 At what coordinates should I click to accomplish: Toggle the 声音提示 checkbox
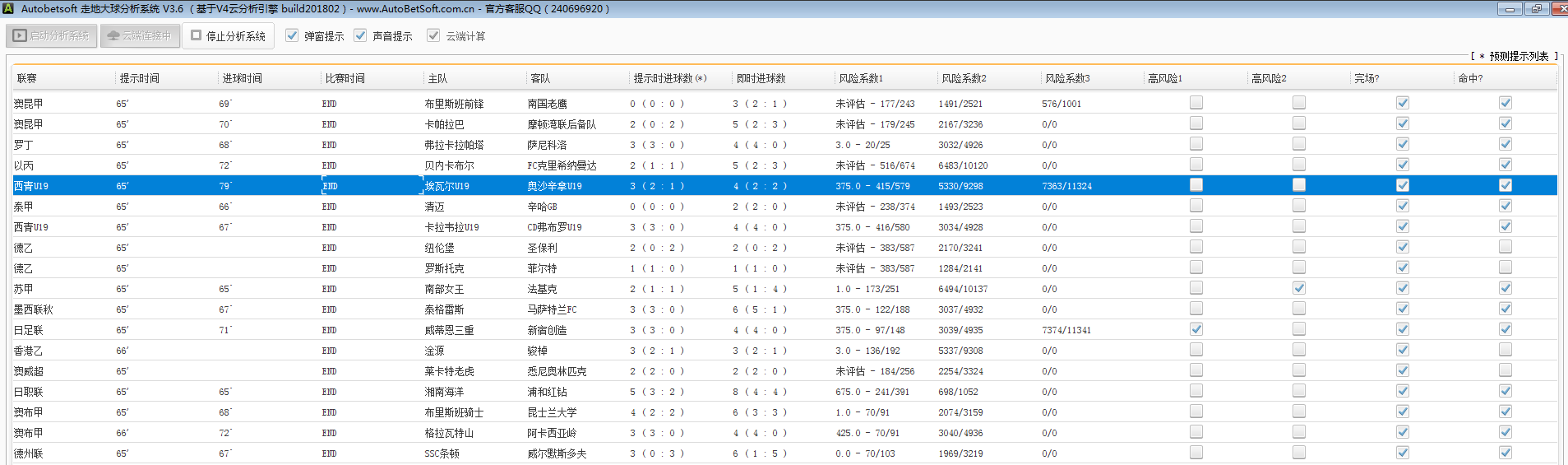coord(360,36)
